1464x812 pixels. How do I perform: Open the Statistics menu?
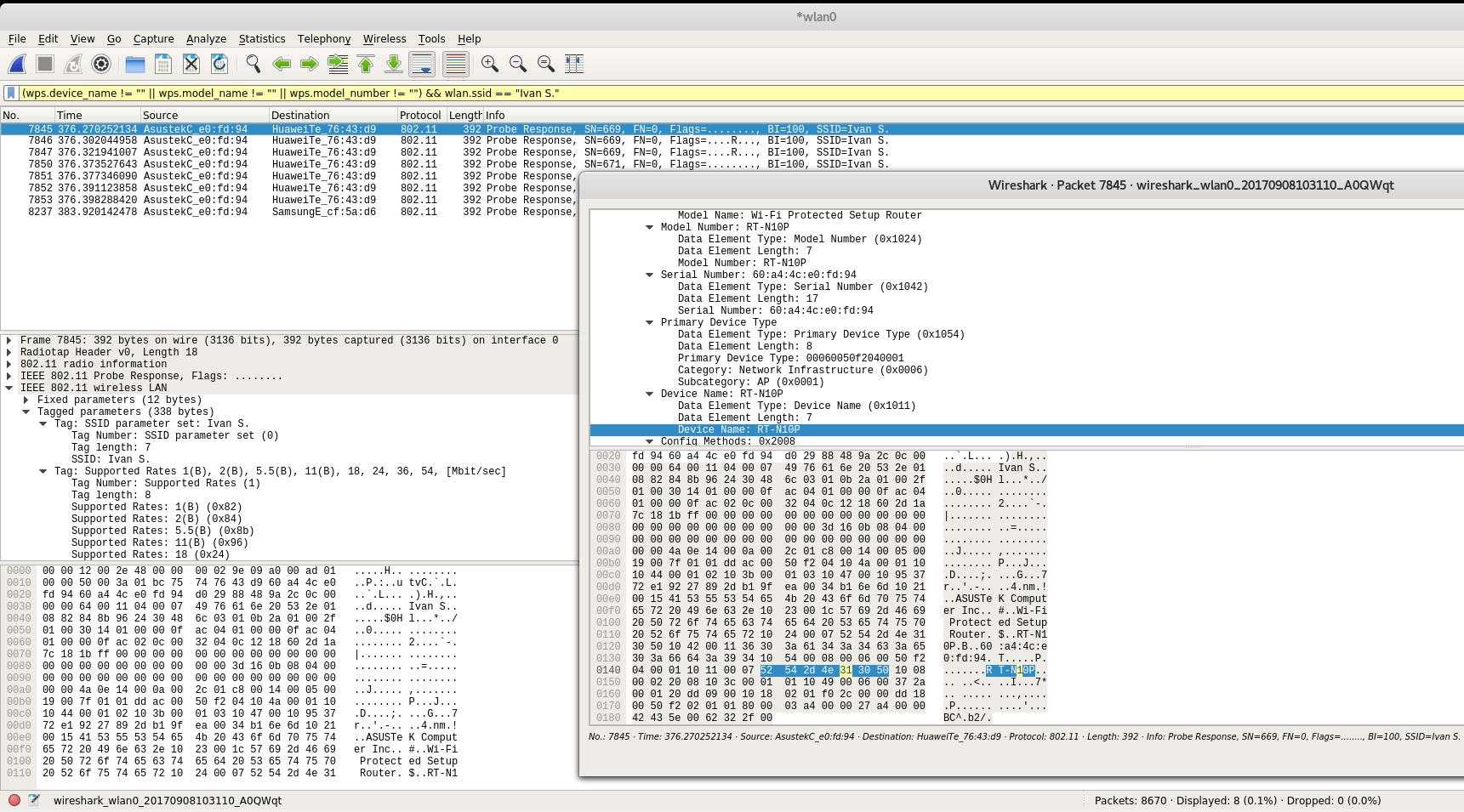coord(261,38)
